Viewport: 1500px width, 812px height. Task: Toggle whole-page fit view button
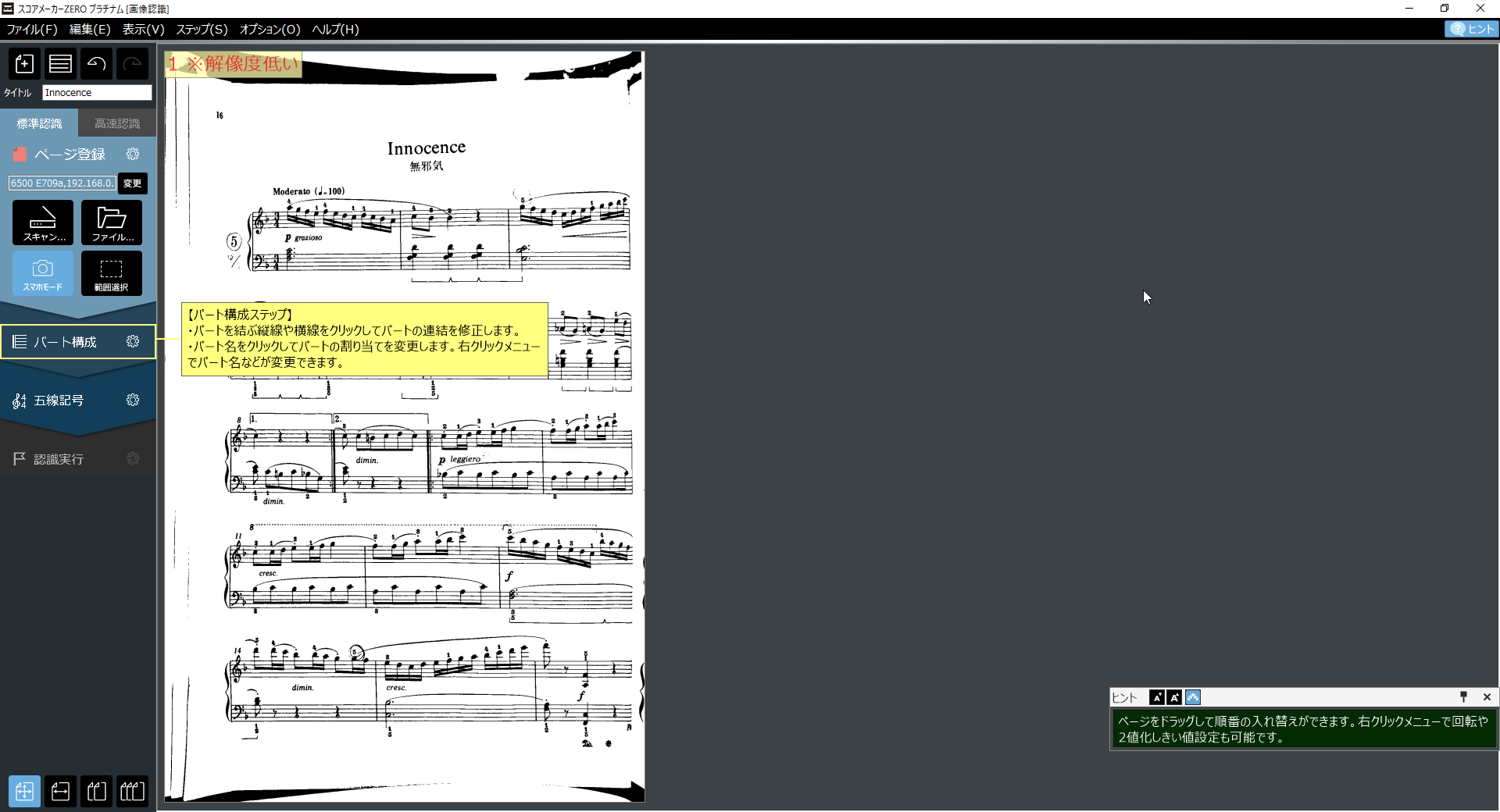tap(24, 791)
